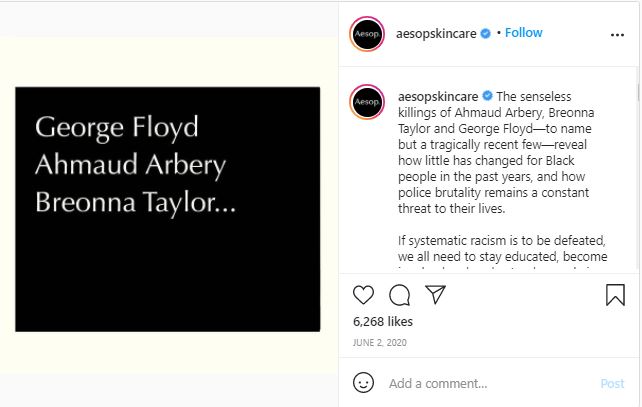Click the Aesop avatar beside the caption
Screen dimensions: 642x407
click(366, 100)
